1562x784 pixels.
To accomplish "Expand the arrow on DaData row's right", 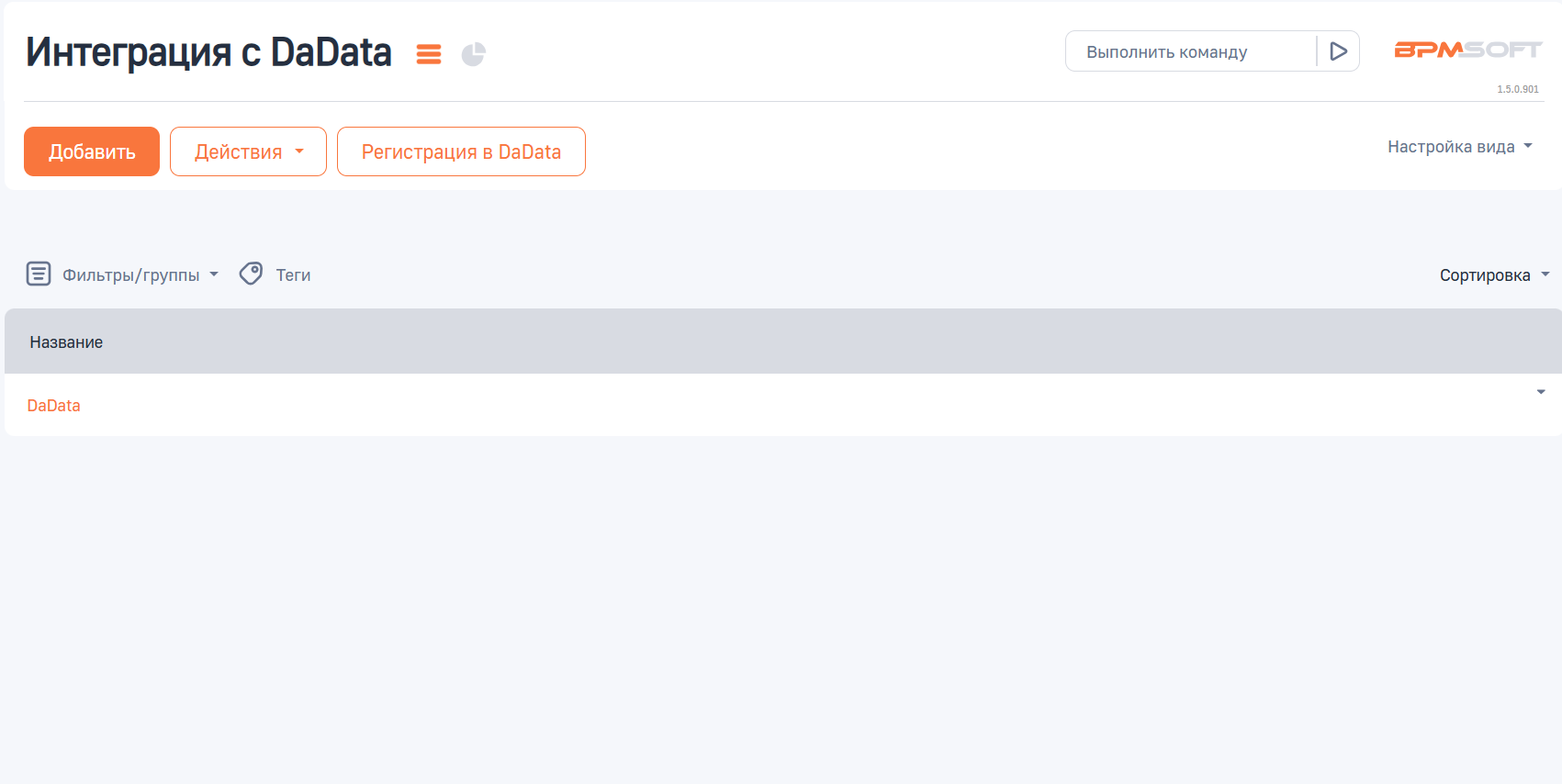I will (x=1541, y=392).
